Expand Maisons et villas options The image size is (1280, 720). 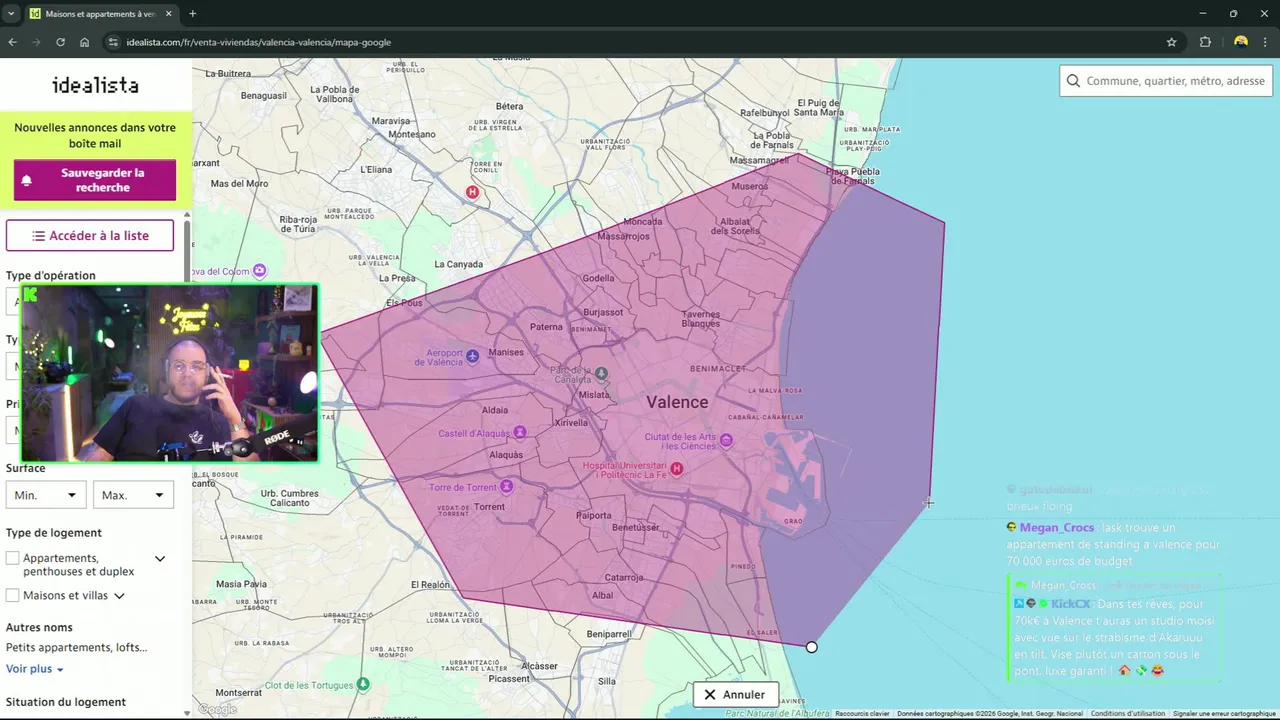[119, 596]
